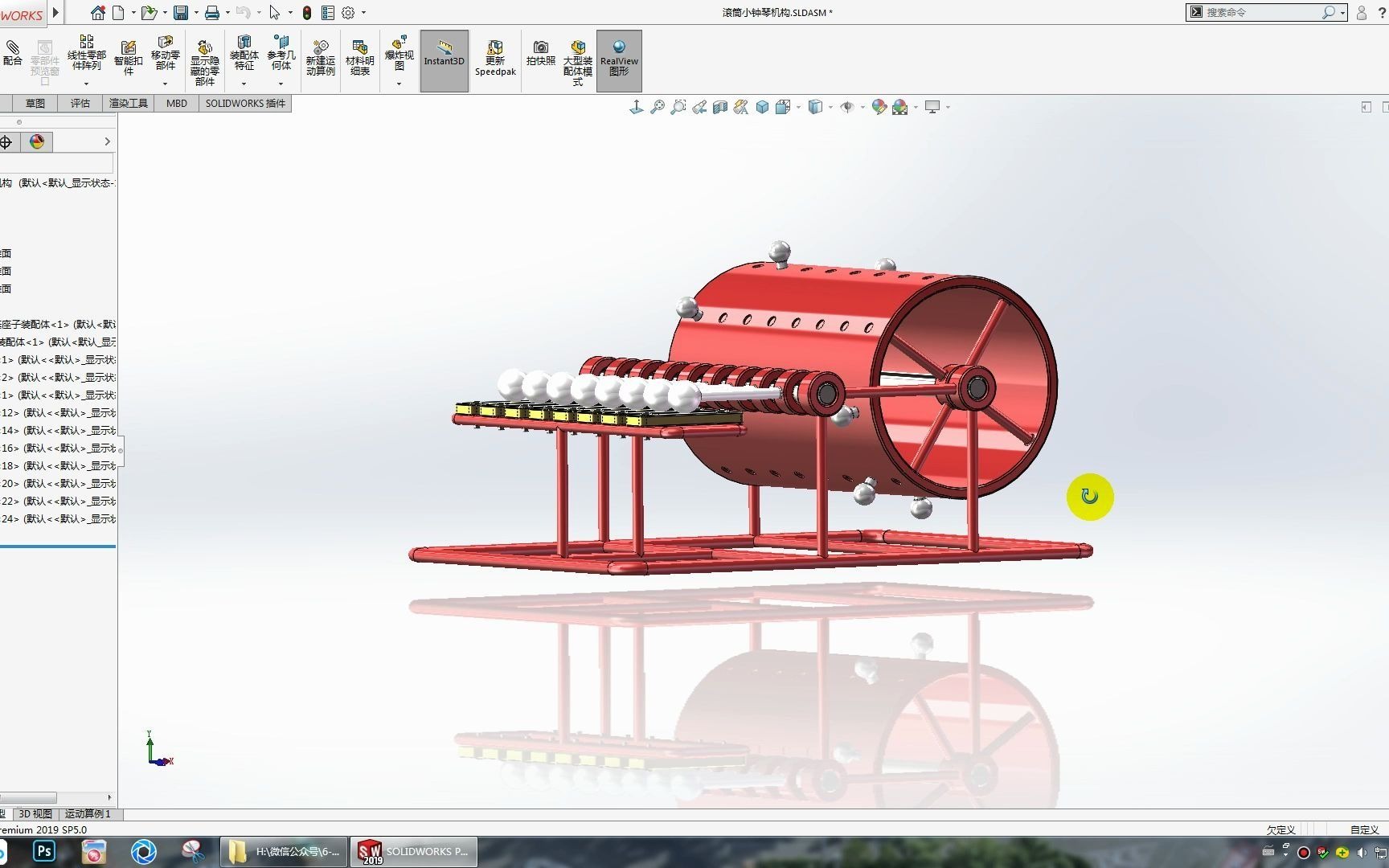Open the Home (welcome) icon
1389x868 pixels.
tap(98, 13)
